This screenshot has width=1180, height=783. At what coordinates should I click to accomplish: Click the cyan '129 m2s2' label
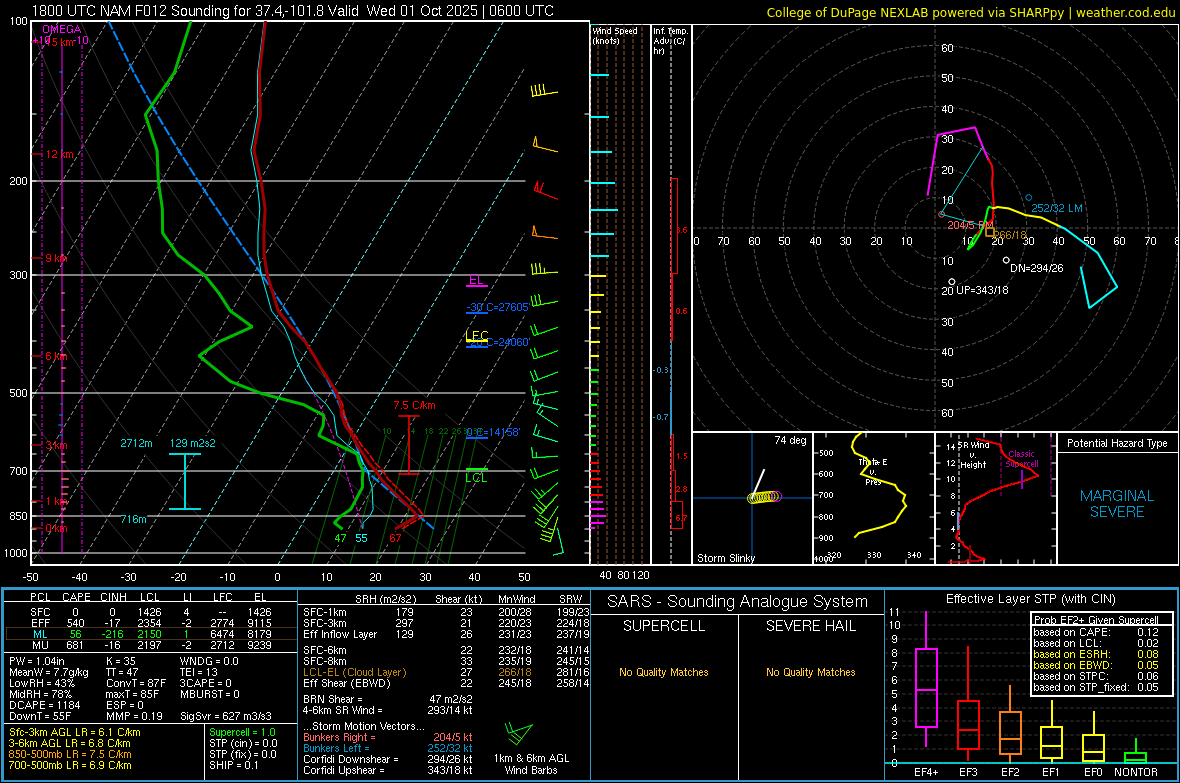pos(192,443)
